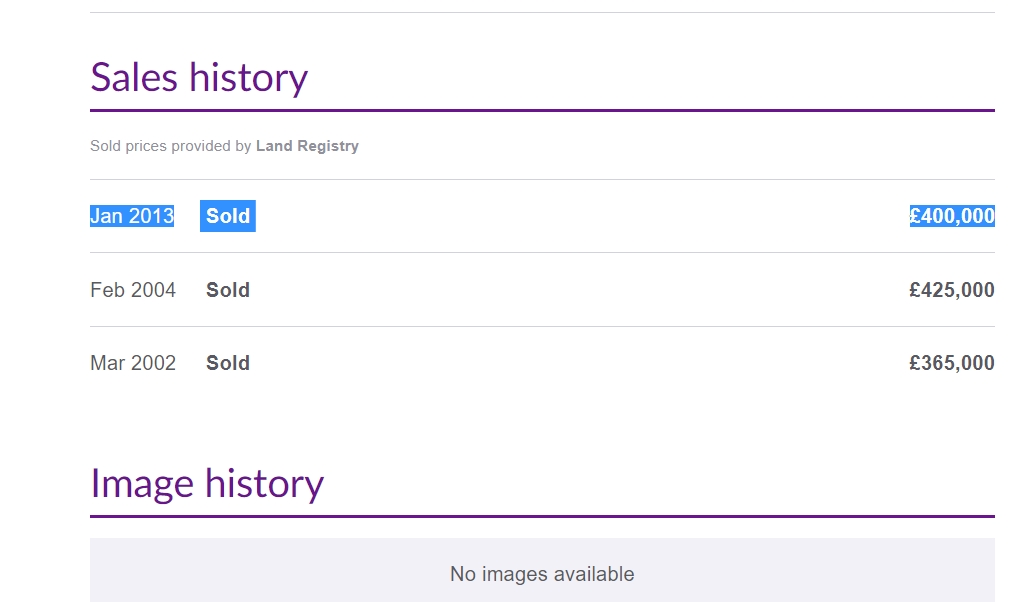Click the purple line under Image history
Viewport: 1036px width, 602px height.
(542, 516)
